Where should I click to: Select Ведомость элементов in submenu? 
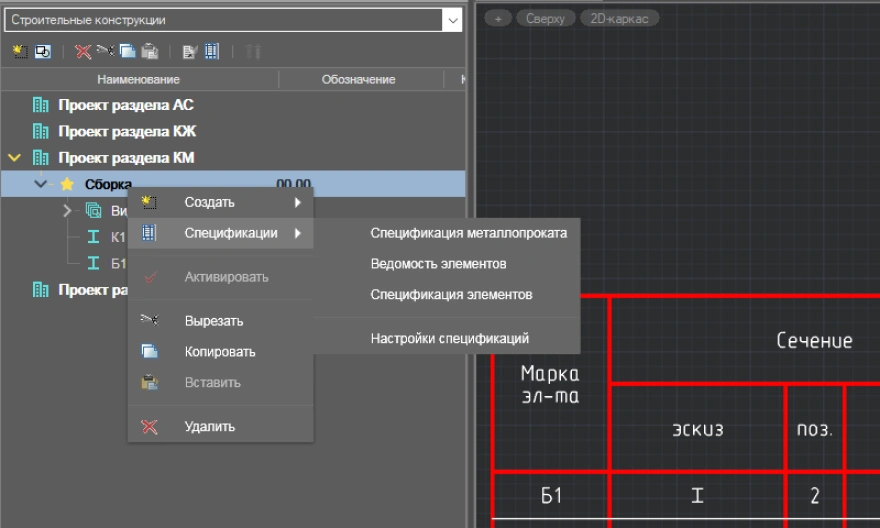tap(438, 264)
